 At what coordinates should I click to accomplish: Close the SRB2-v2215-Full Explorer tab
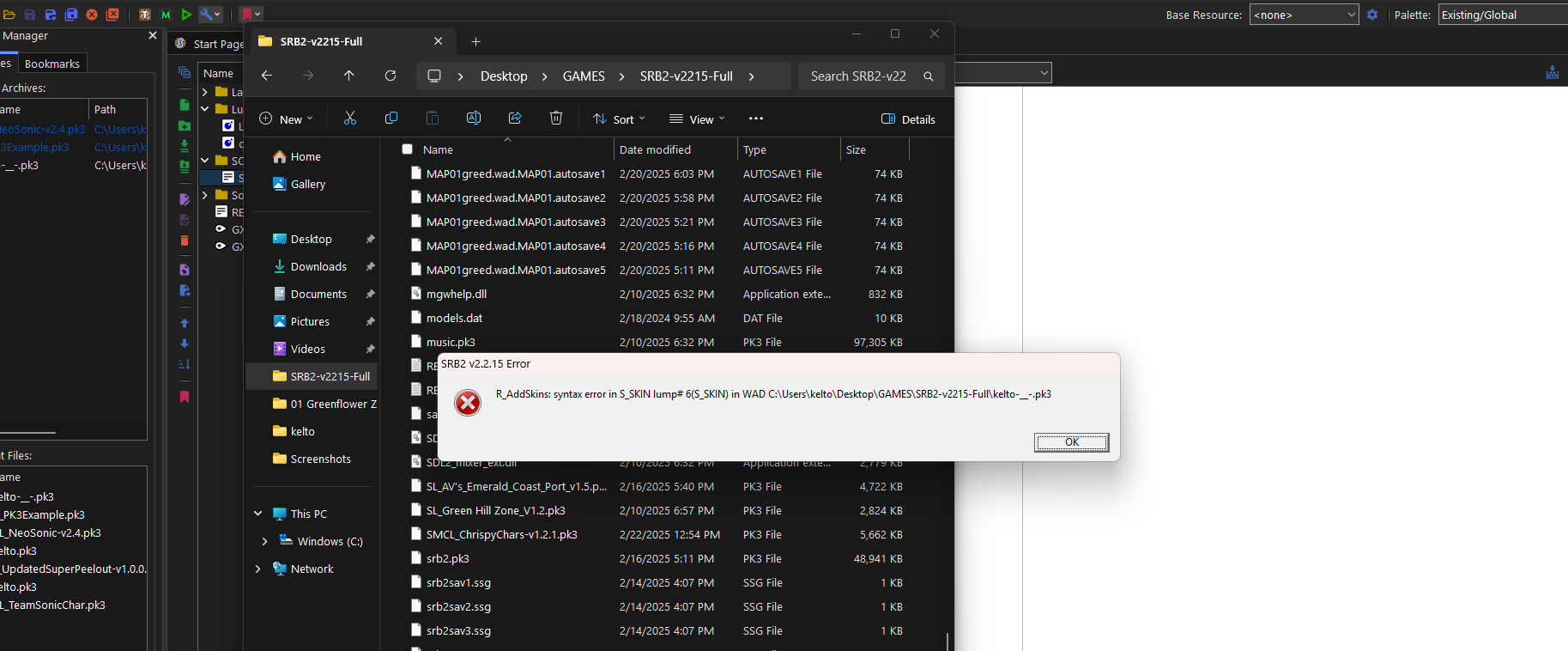[439, 41]
